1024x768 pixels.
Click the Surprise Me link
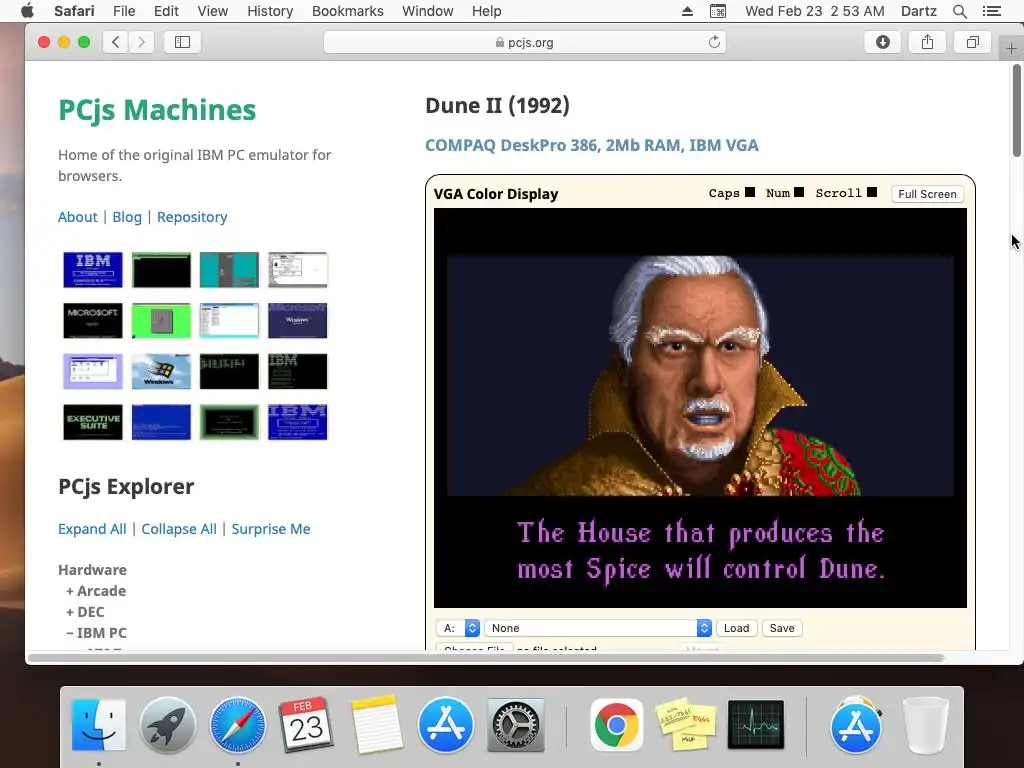point(271,529)
